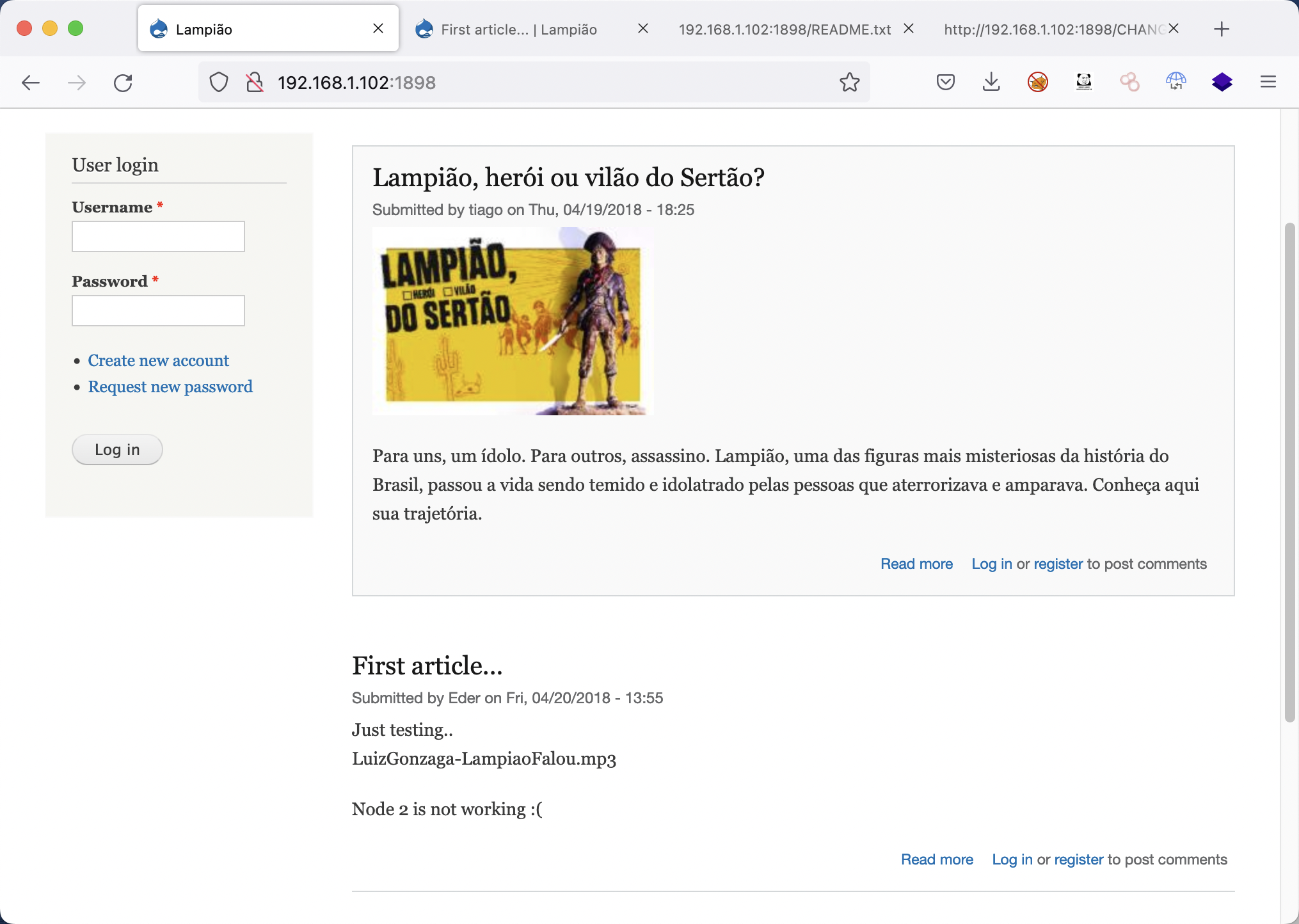1299x924 pixels.
Task: Click the insecure connection padlock icon
Action: [x=255, y=83]
